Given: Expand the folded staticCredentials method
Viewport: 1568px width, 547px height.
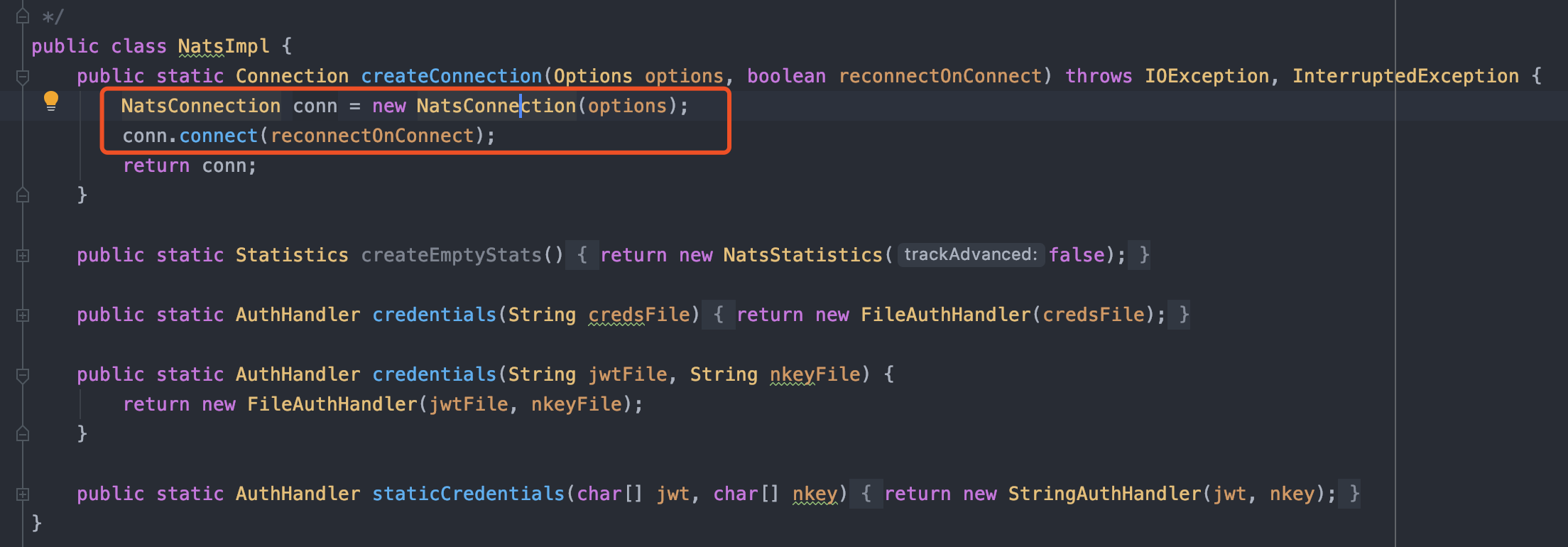Looking at the screenshot, I should pyautogui.click(x=23, y=494).
